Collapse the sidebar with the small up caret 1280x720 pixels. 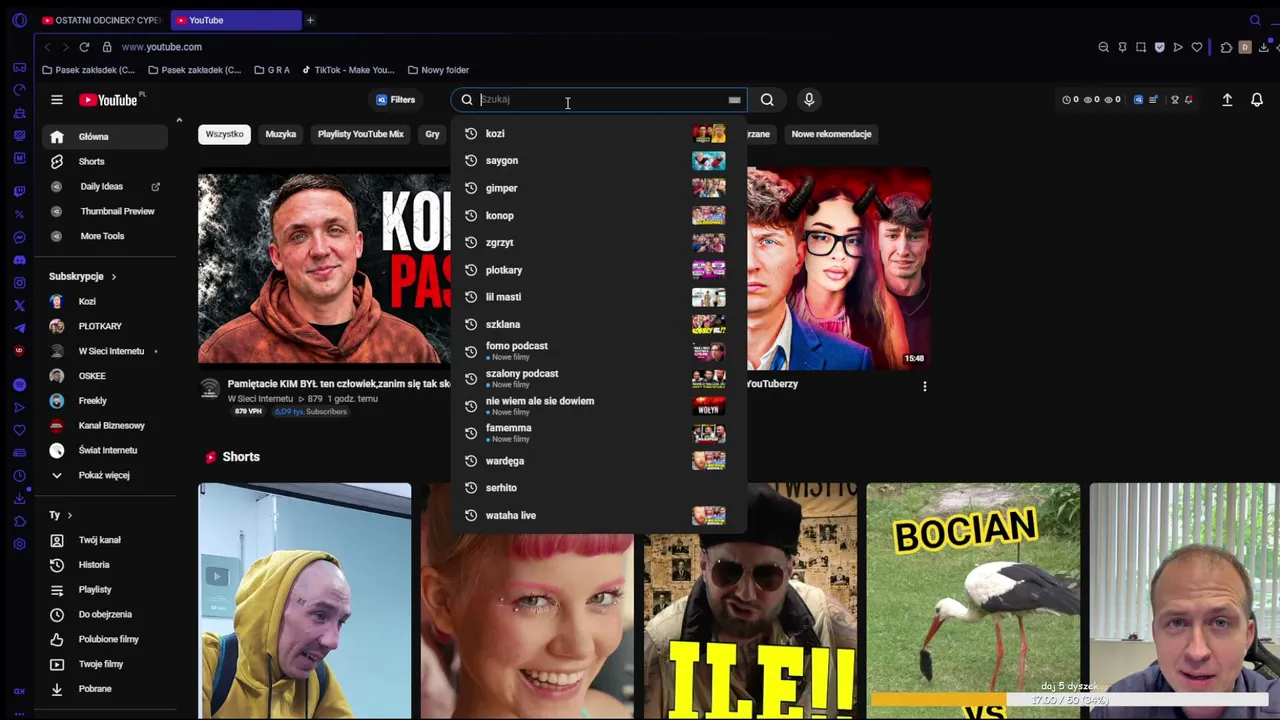click(x=179, y=121)
